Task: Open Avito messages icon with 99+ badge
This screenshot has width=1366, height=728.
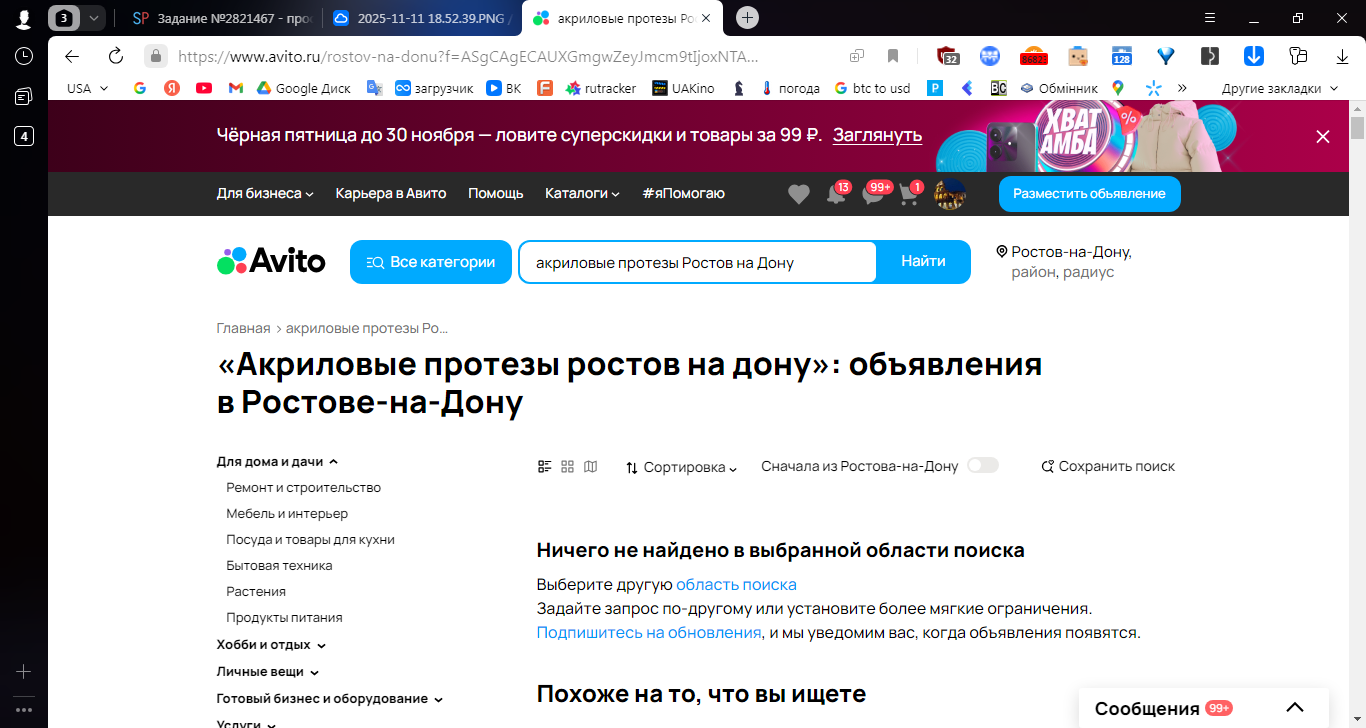Action: (875, 193)
